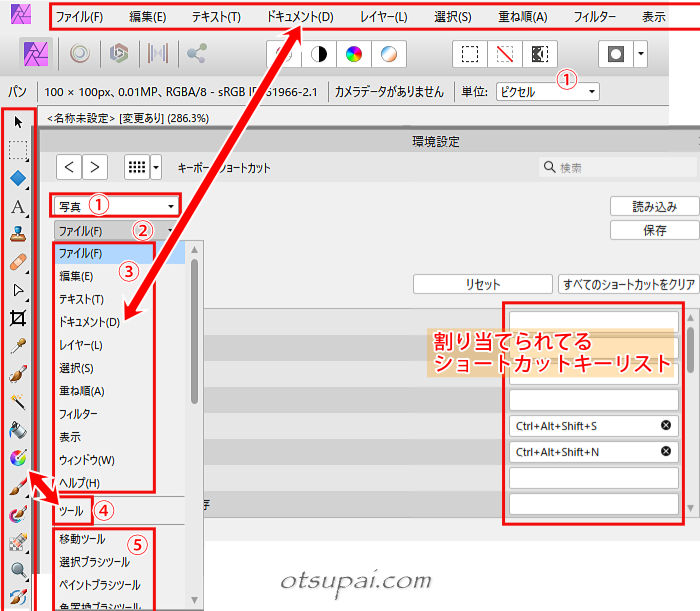Click the rectangular marquee select-all toolbar icon
Viewport: 700px width, 611px height.
pyautogui.click(x=469, y=54)
